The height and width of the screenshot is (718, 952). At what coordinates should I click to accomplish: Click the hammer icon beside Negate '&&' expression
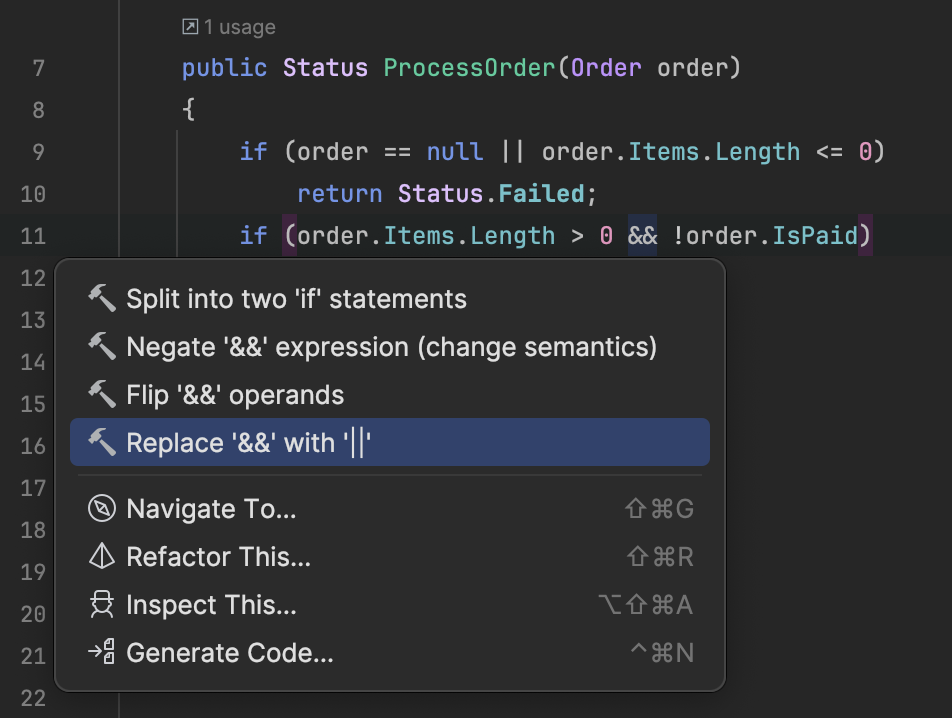coord(102,346)
